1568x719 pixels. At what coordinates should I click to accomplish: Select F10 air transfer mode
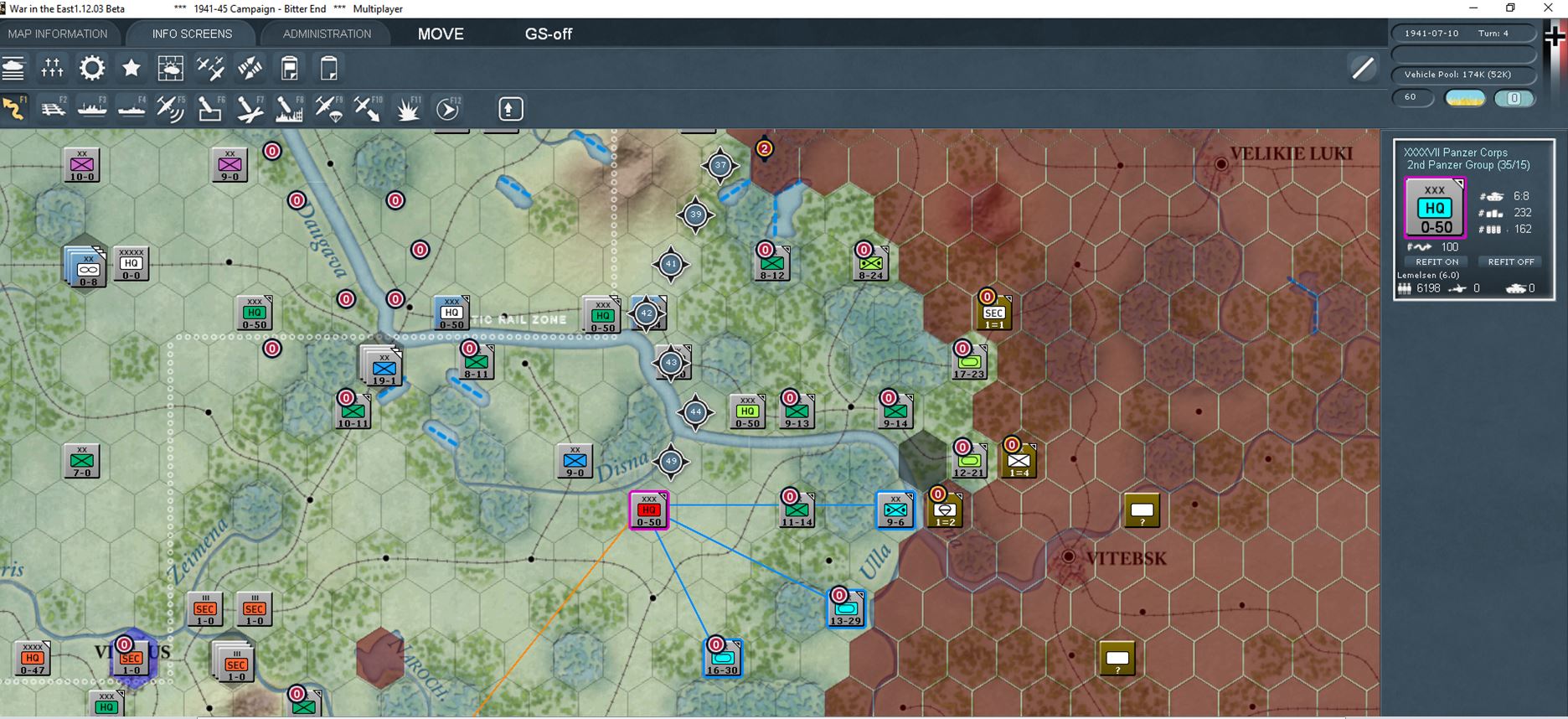(368, 109)
